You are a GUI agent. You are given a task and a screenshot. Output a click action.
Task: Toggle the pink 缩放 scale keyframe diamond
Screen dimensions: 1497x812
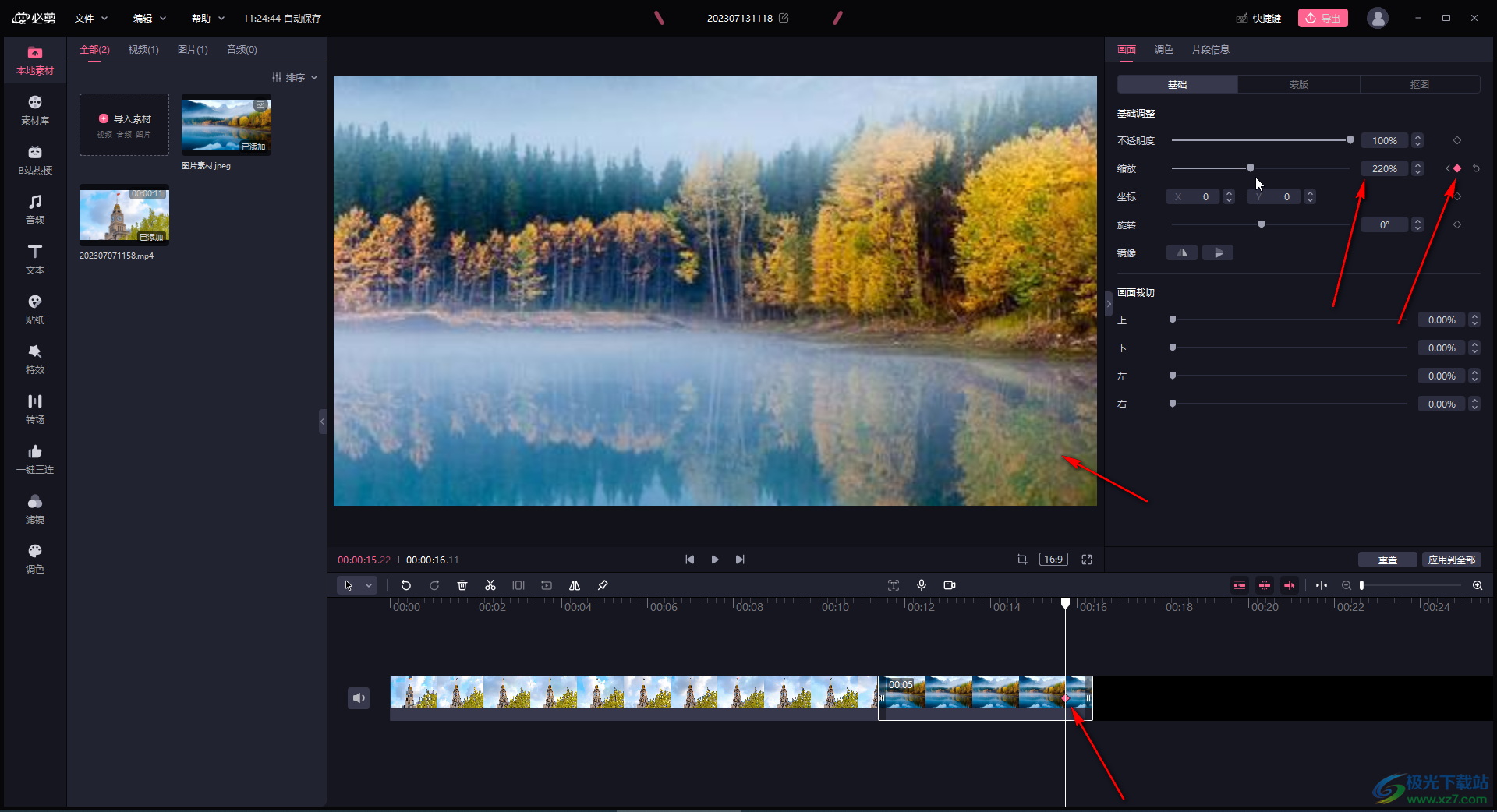1457,168
